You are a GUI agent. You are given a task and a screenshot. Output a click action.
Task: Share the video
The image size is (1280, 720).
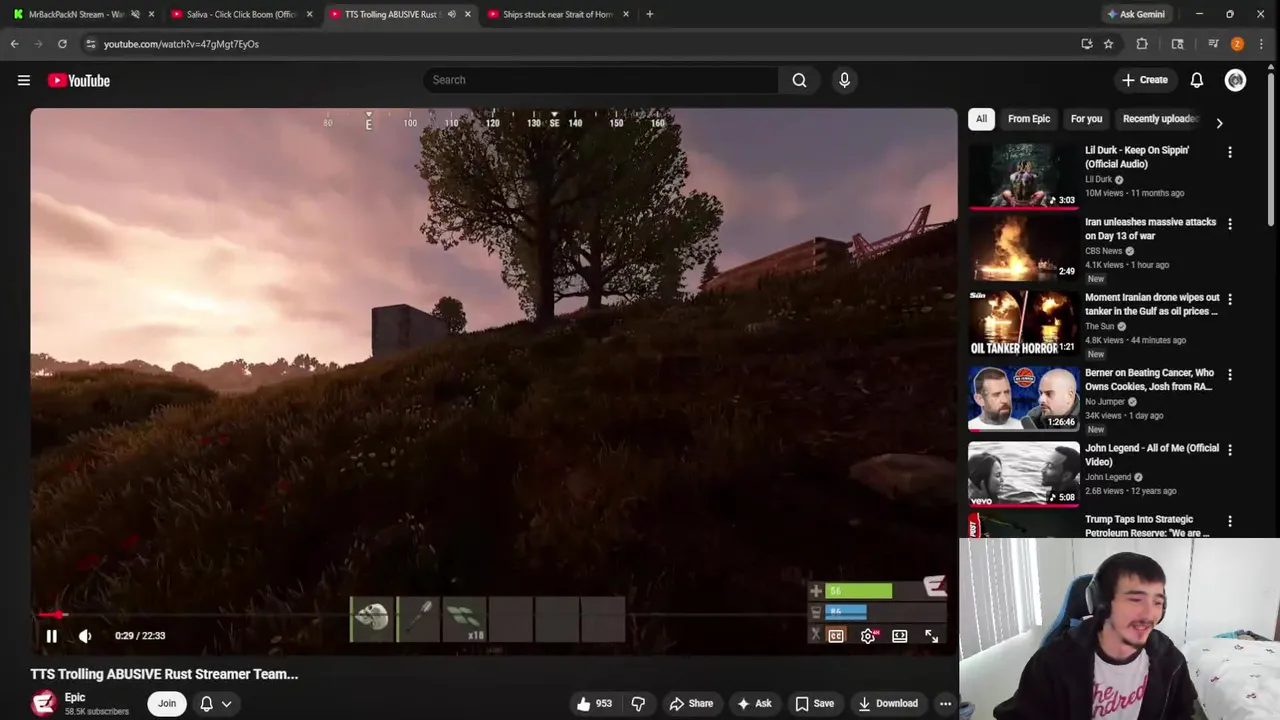(x=691, y=704)
